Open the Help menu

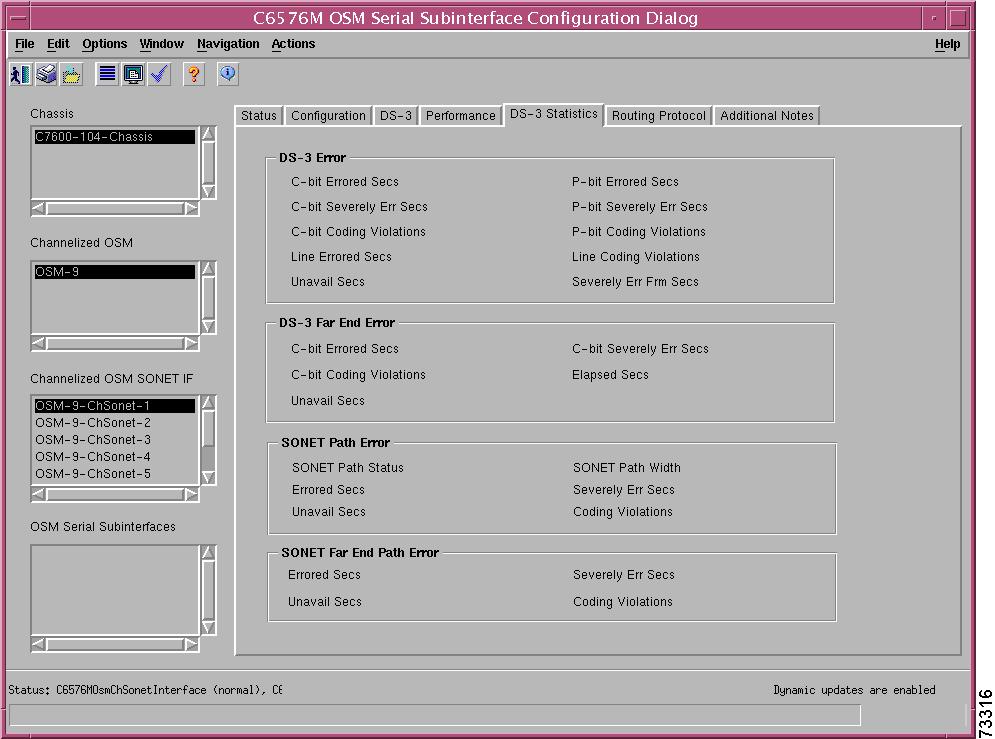click(947, 44)
